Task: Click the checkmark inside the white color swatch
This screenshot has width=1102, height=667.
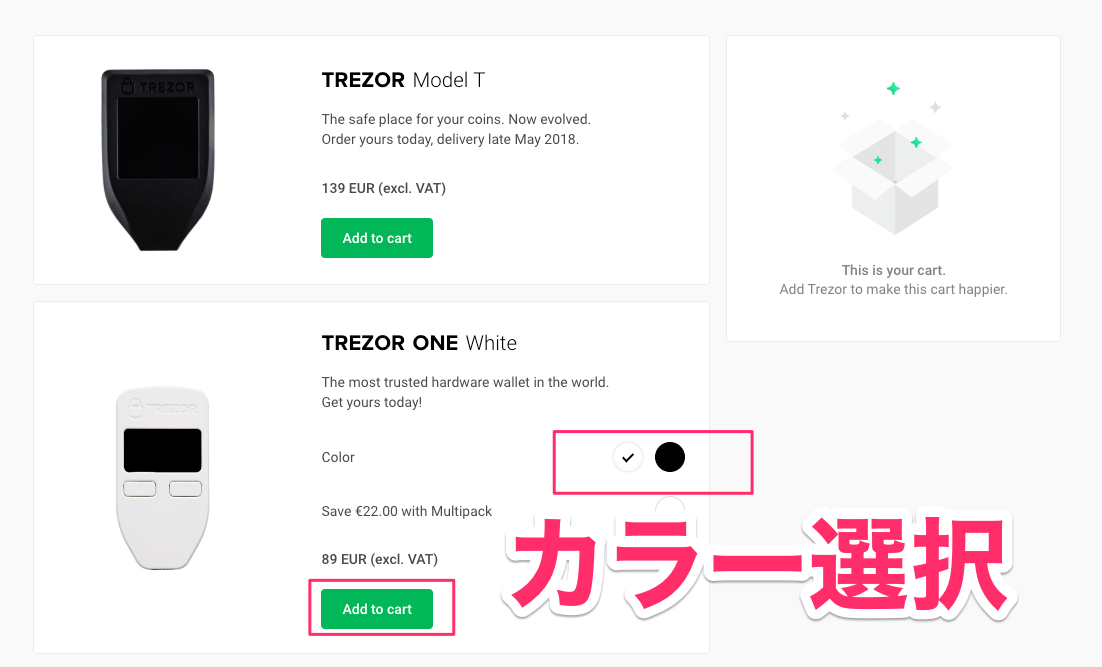Action: (628, 457)
